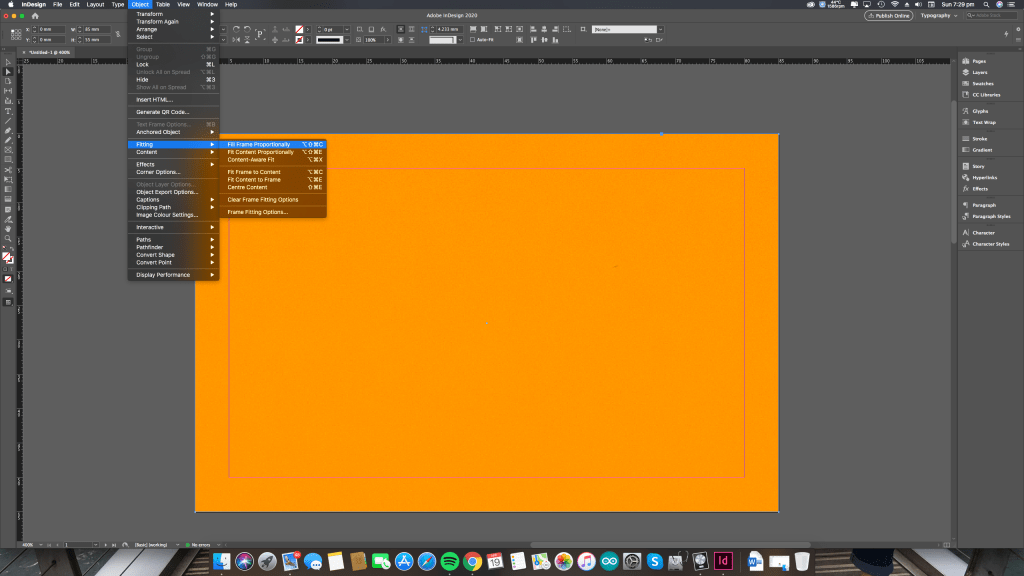Select the Type tool in toolbox
Screen dimensions: 1024x576
pos(8,111)
